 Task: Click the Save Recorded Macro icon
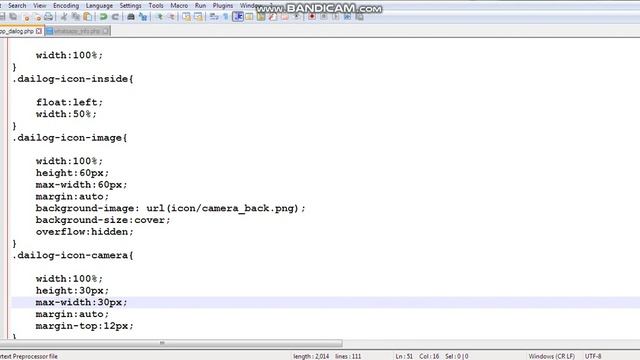[359, 17]
